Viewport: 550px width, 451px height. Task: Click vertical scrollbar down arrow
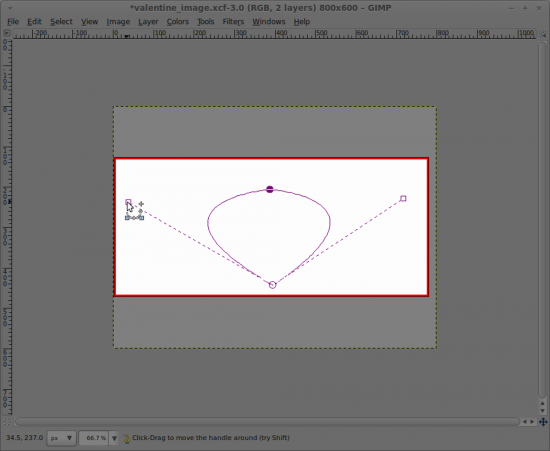543,411
